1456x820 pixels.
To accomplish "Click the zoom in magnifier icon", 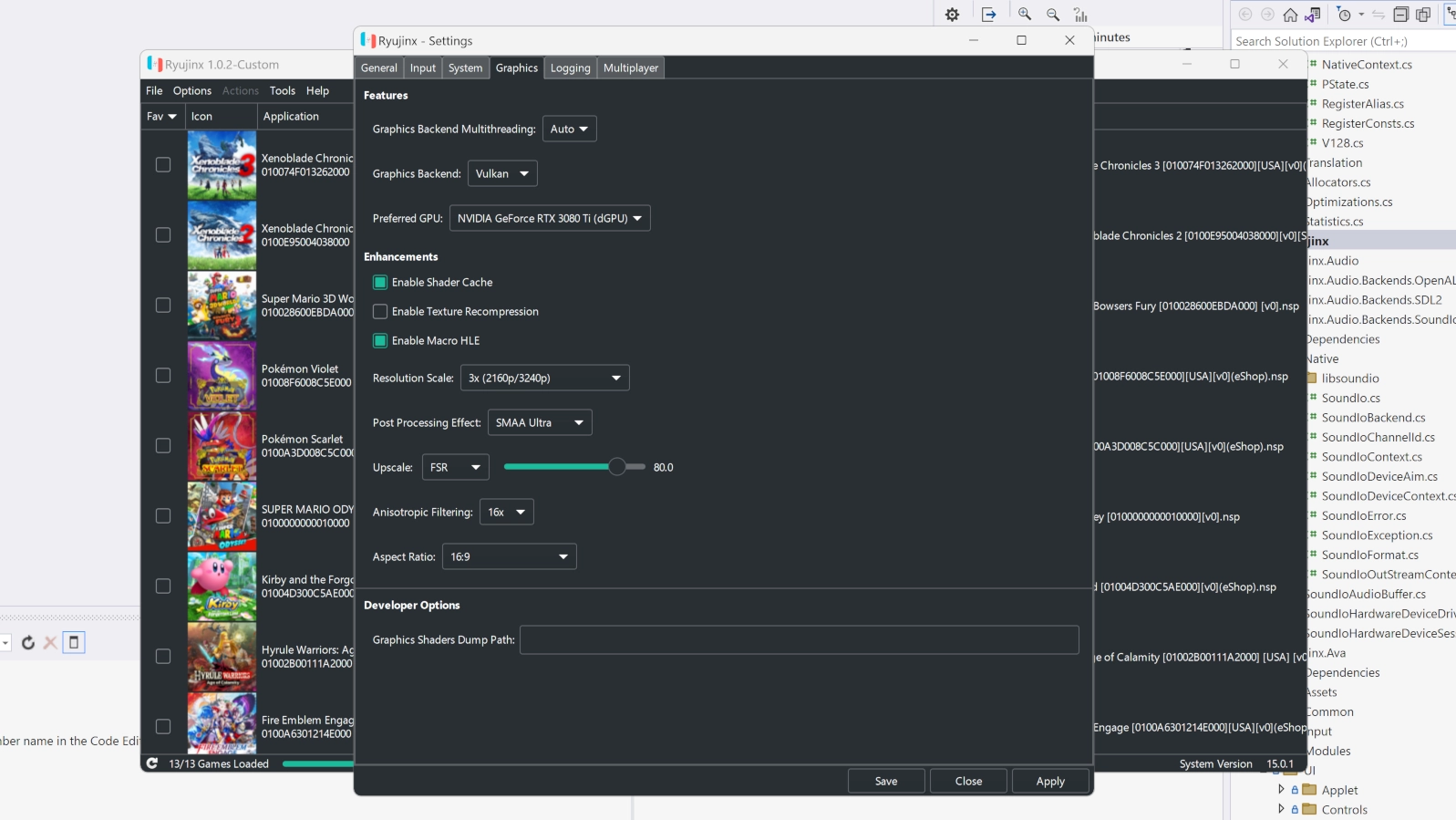I will coord(1025,15).
